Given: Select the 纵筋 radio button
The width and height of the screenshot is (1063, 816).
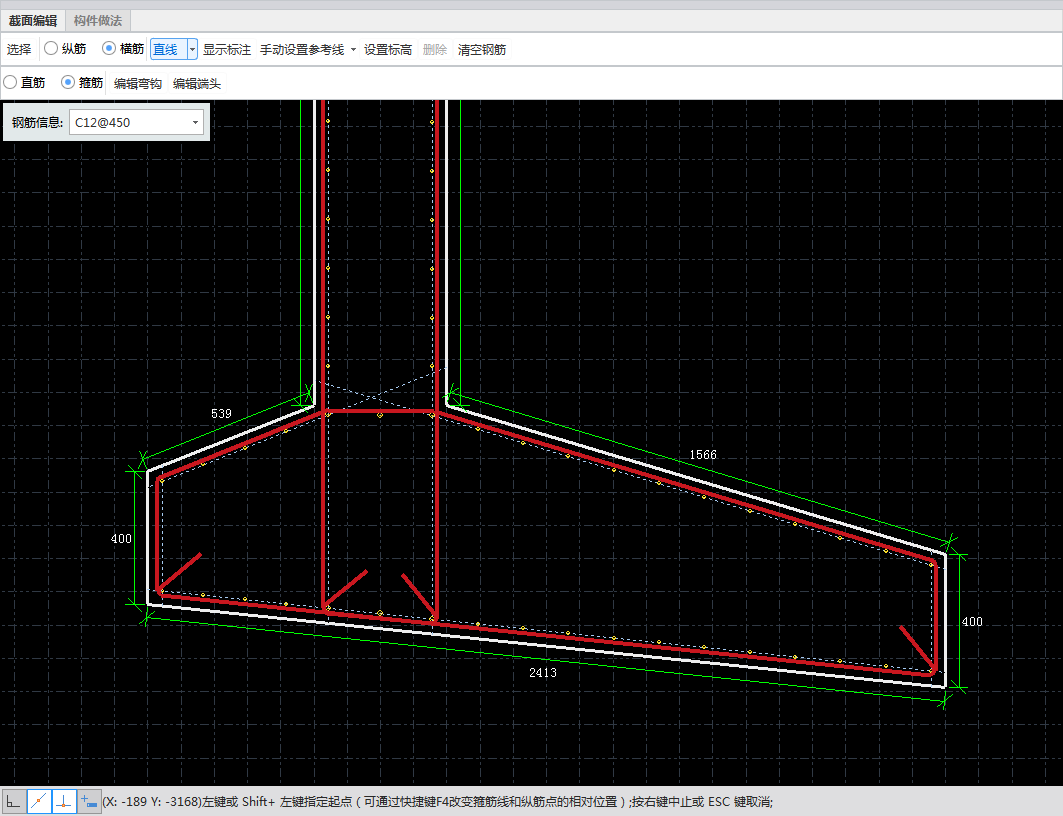Looking at the screenshot, I should (x=51, y=49).
